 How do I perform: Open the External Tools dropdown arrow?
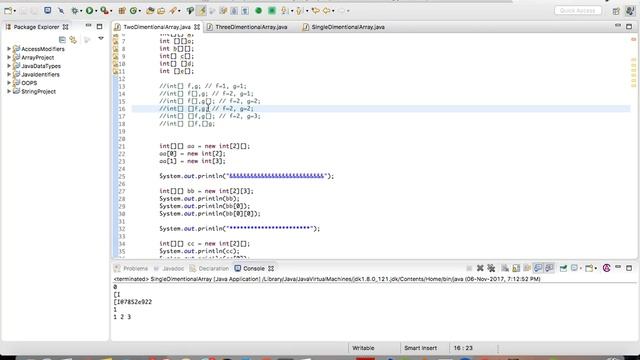(x=111, y=11)
